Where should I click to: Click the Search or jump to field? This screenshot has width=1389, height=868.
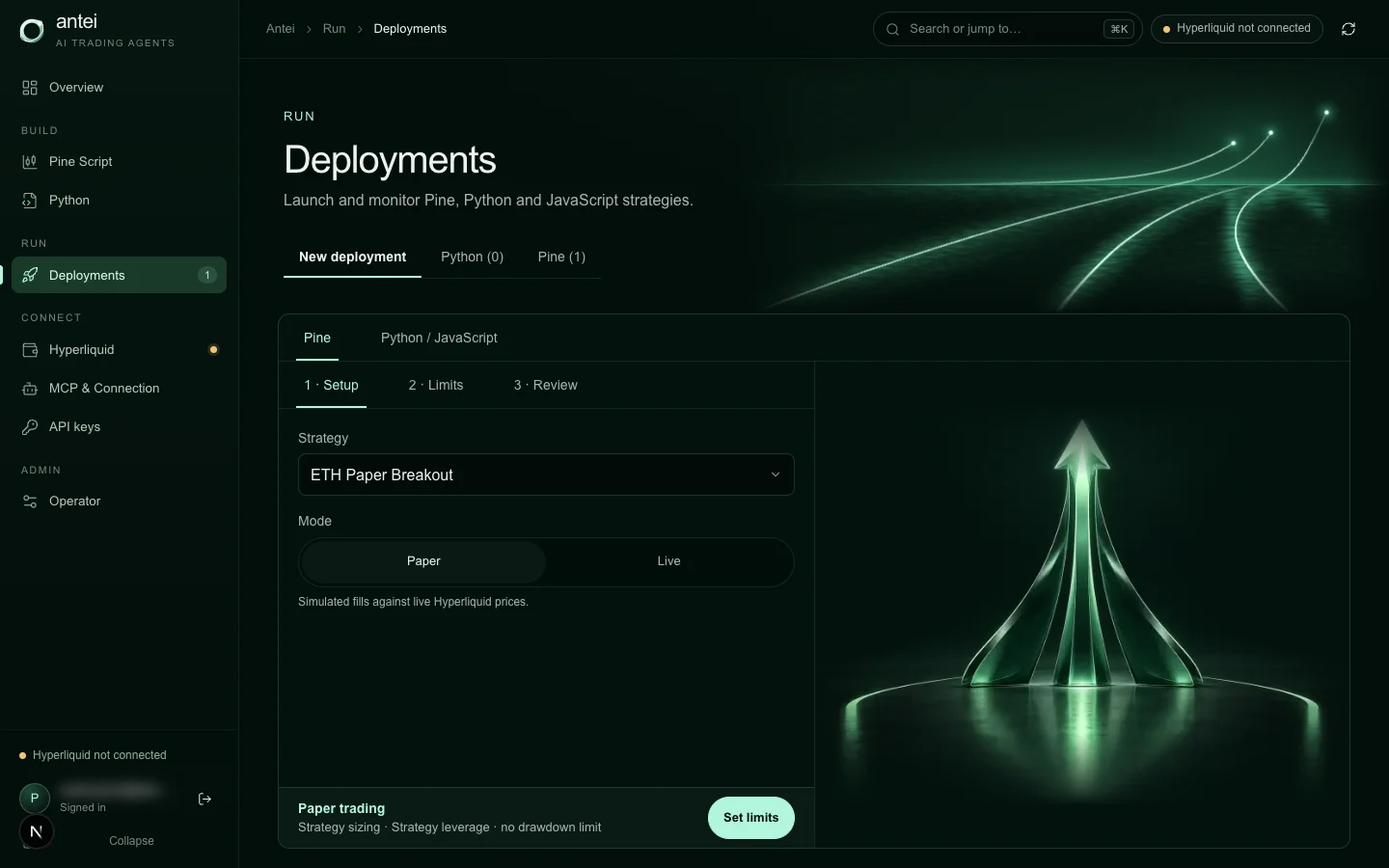click(1007, 29)
